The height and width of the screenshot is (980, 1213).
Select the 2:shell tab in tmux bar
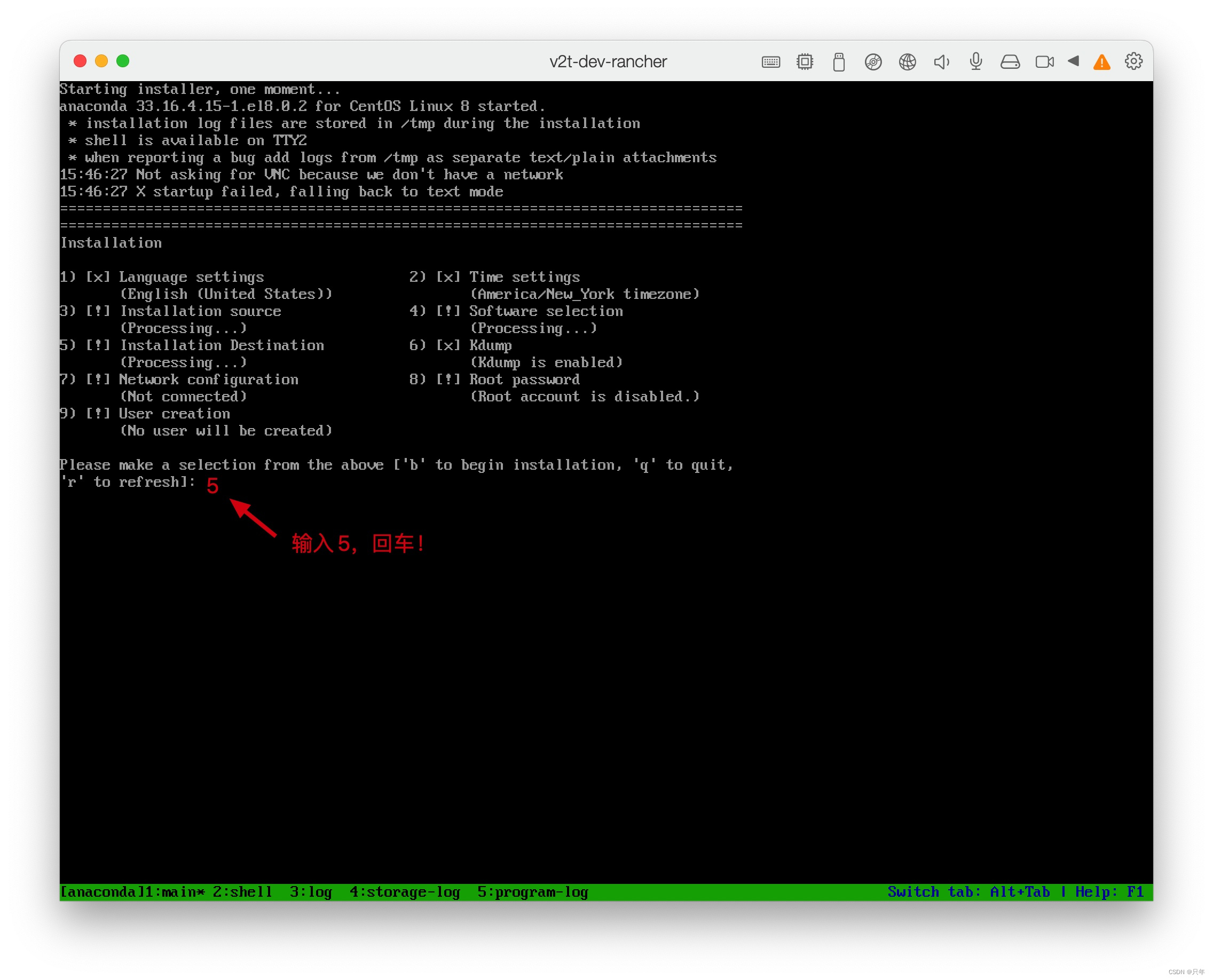[242, 892]
